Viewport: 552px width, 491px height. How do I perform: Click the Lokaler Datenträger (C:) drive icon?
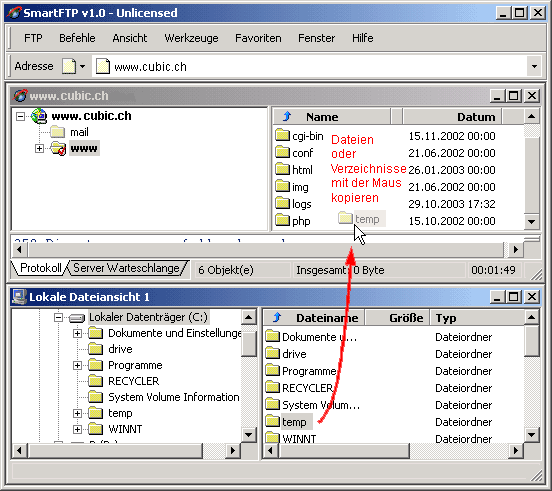click(77, 318)
